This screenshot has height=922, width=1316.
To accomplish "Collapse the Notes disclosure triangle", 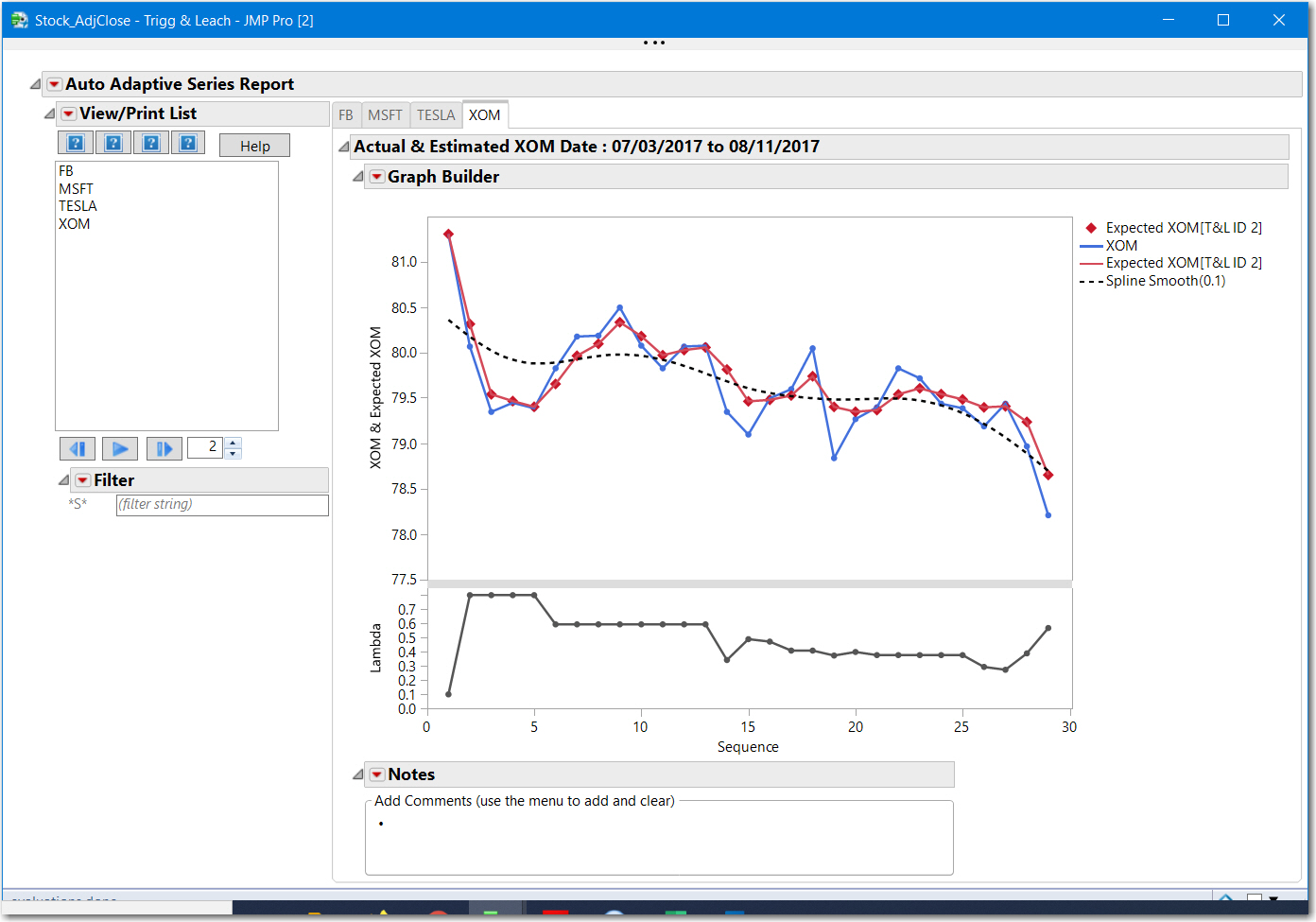I will [x=358, y=774].
